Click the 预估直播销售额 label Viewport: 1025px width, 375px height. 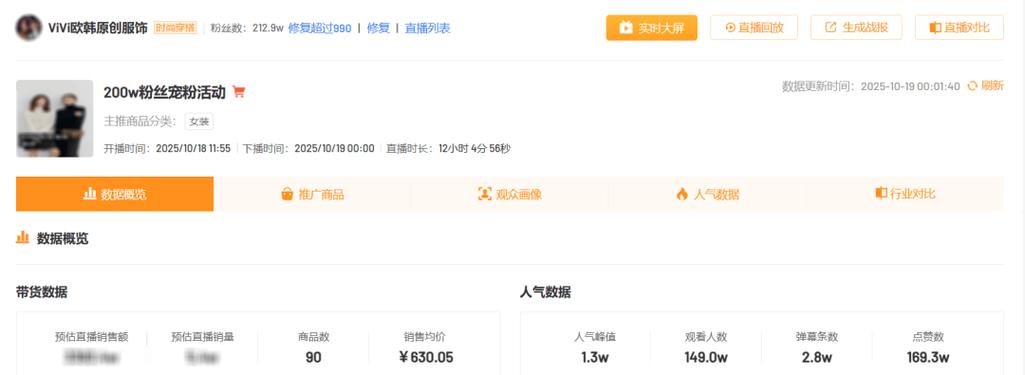[92, 337]
